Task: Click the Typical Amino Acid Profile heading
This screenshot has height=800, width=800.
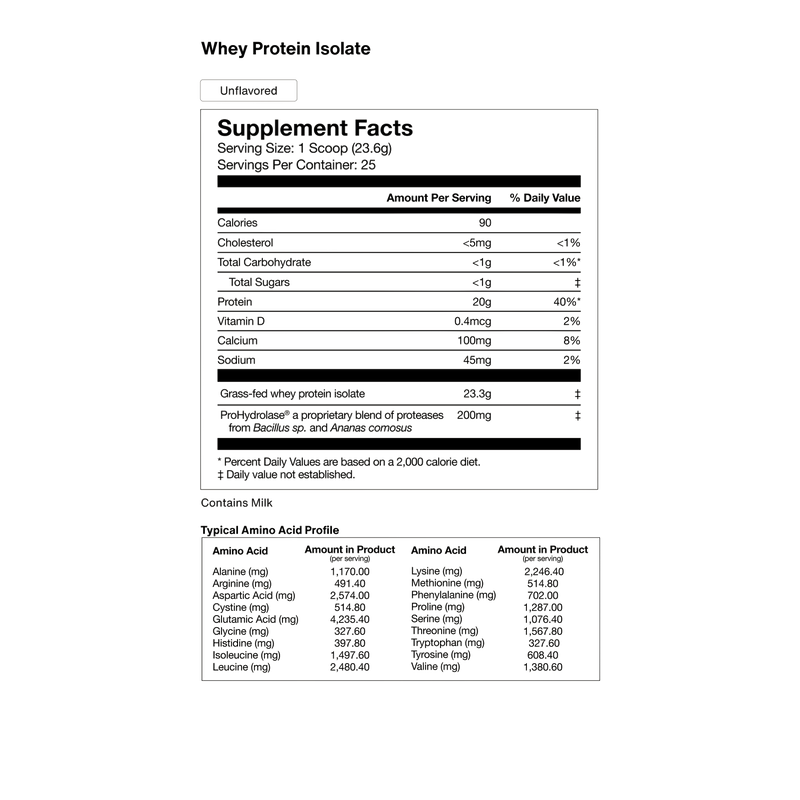Action: [270, 530]
